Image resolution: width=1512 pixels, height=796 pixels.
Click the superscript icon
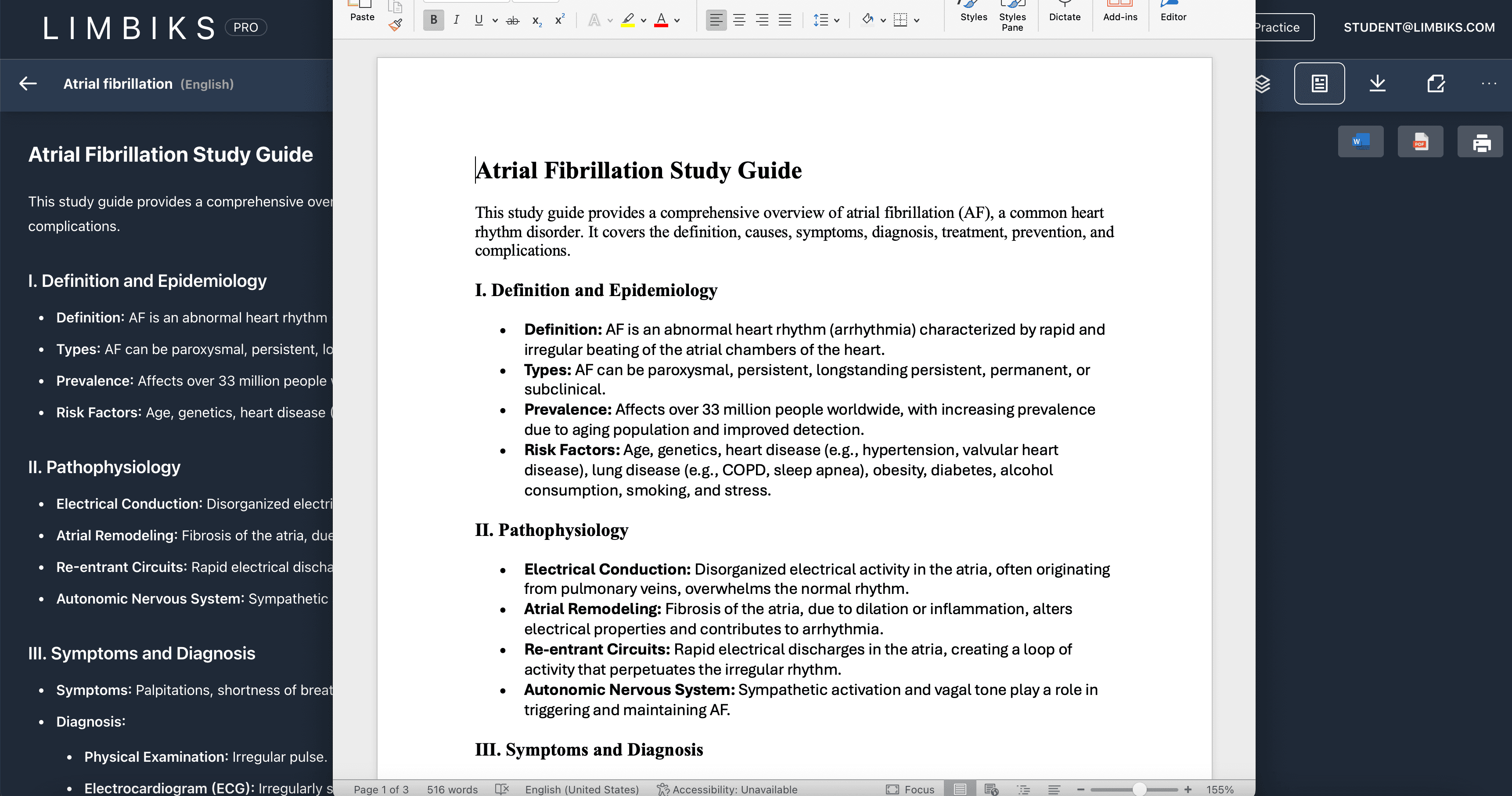pyautogui.click(x=559, y=20)
